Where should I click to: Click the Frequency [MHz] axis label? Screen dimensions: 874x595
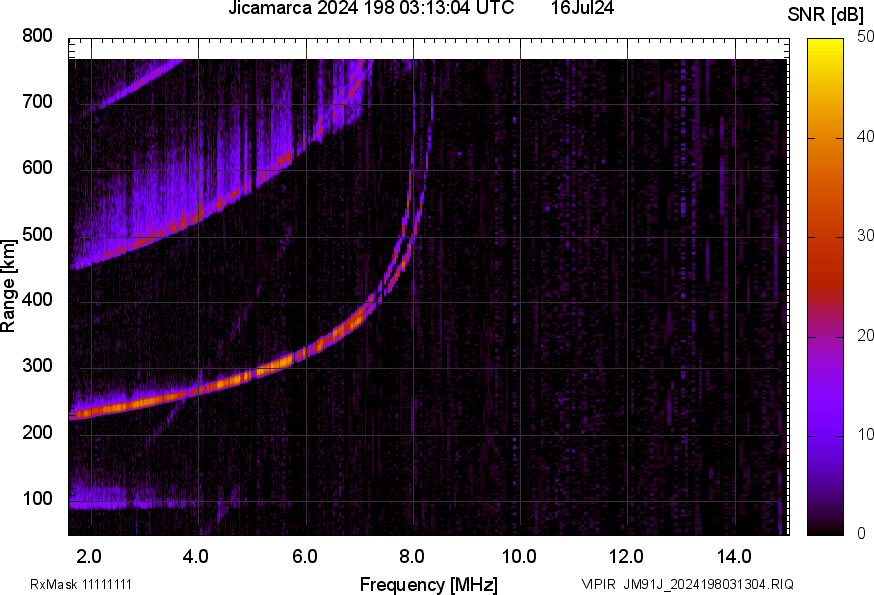pyautogui.click(x=428, y=584)
